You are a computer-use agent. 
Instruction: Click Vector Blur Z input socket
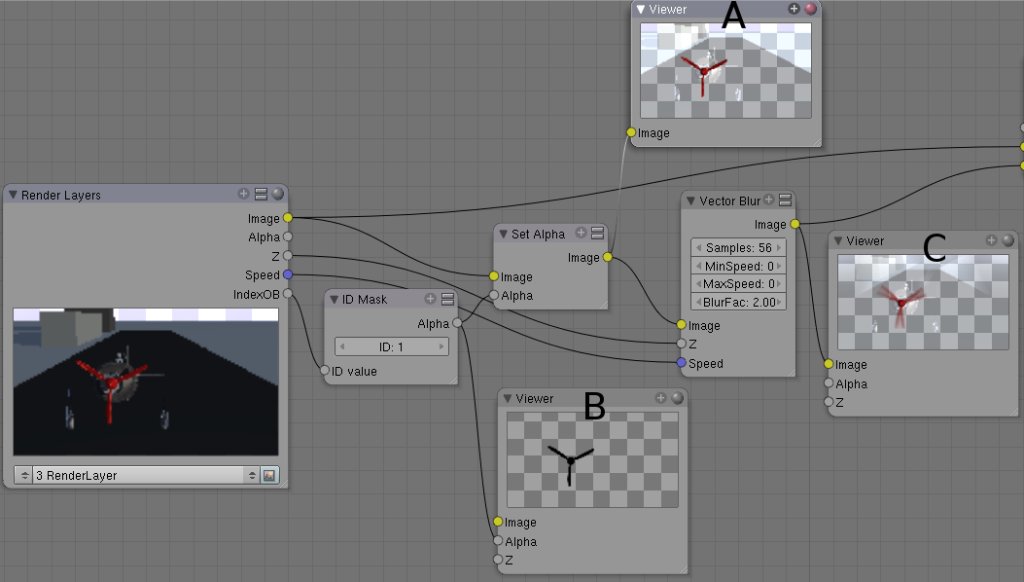click(681, 344)
